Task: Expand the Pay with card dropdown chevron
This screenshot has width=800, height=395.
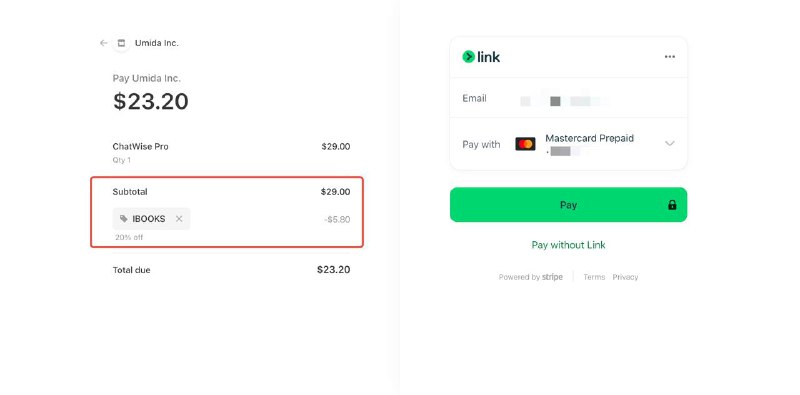Action: [670, 144]
